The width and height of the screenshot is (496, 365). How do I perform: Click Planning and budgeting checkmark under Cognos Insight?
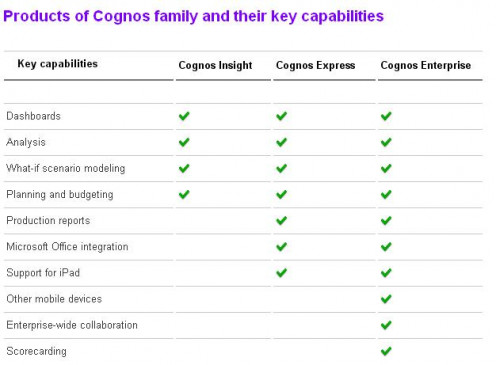[184, 194]
